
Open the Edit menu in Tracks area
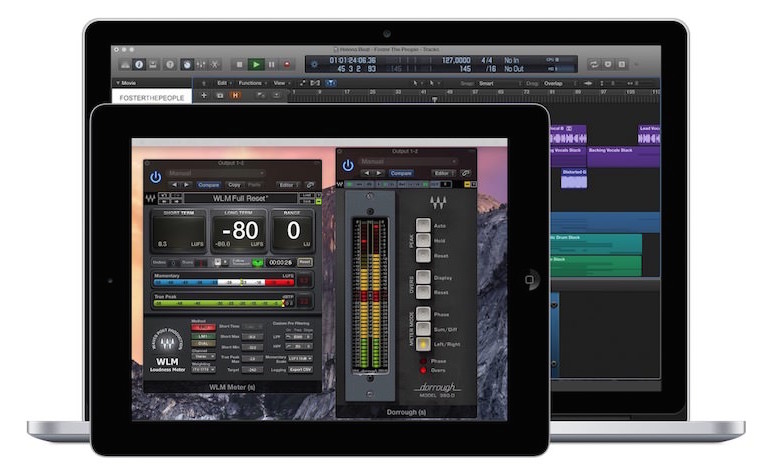pyautogui.click(x=223, y=83)
